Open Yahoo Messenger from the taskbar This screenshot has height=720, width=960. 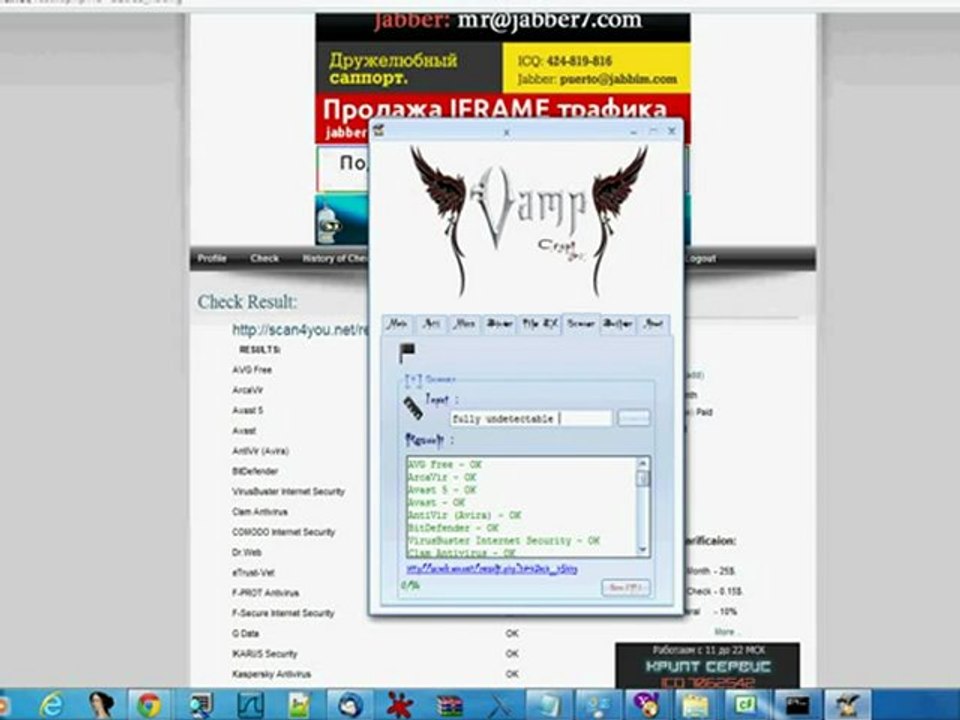647,705
